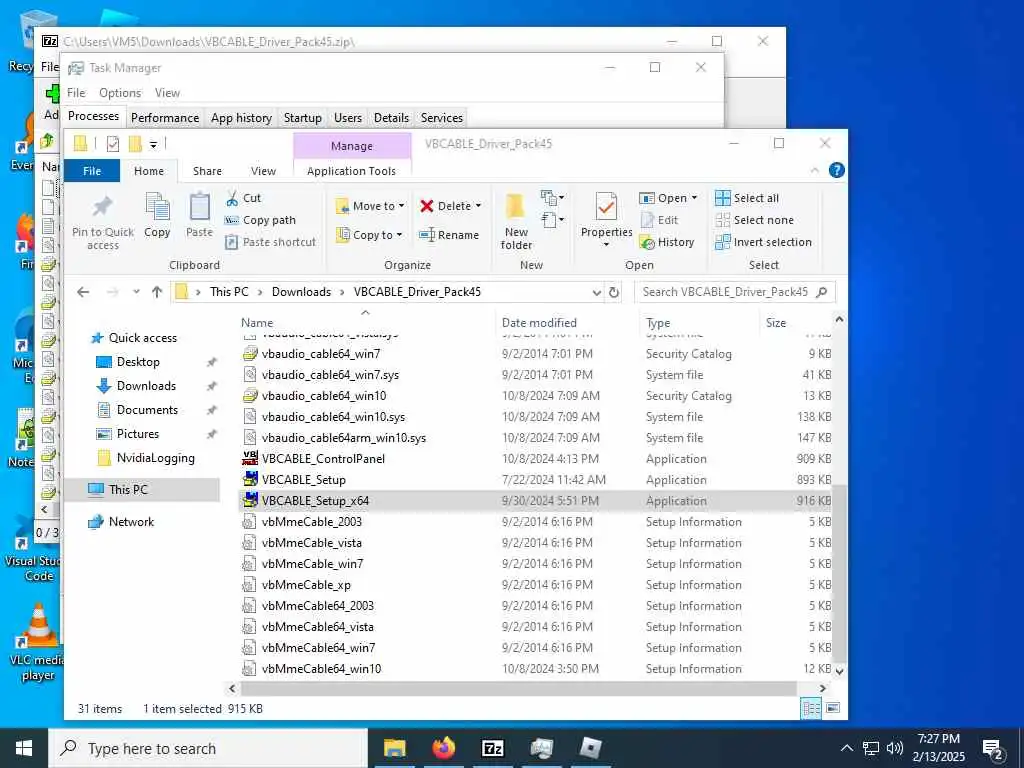Switch to details view layout icon
The height and width of the screenshot is (768, 1024).
click(x=811, y=709)
